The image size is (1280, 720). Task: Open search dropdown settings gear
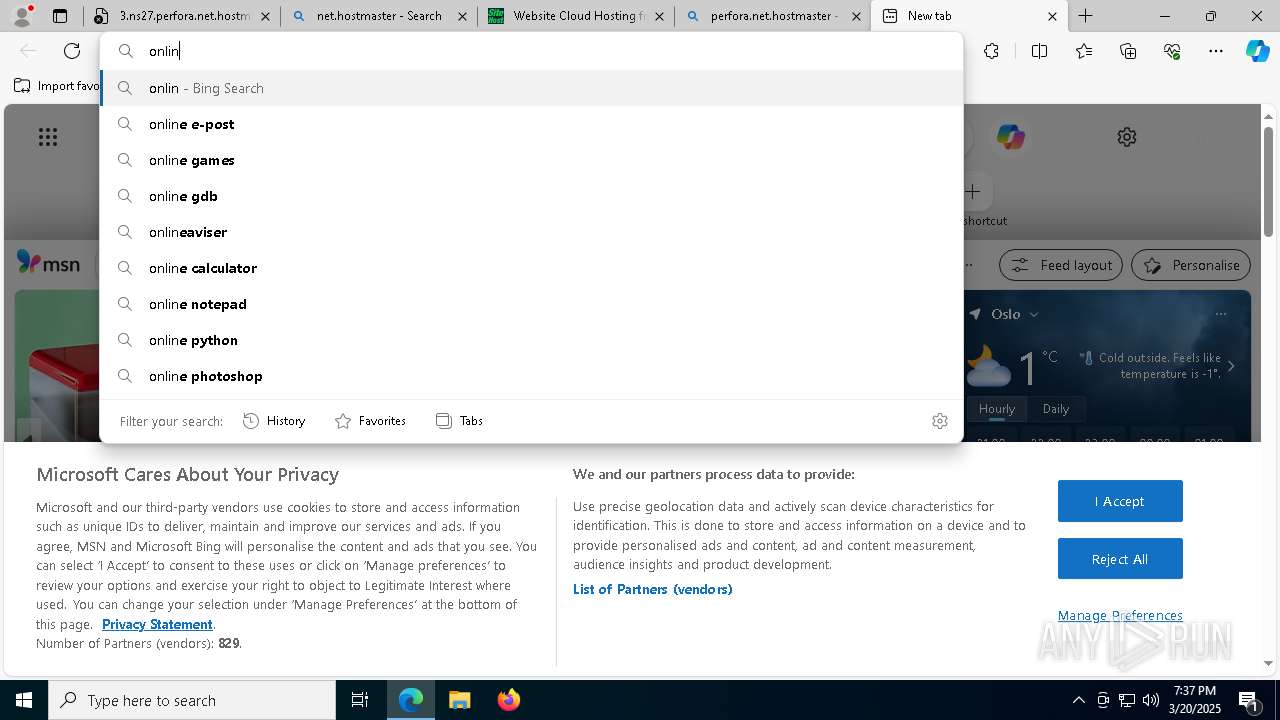pyautogui.click(x=939, y=421)
